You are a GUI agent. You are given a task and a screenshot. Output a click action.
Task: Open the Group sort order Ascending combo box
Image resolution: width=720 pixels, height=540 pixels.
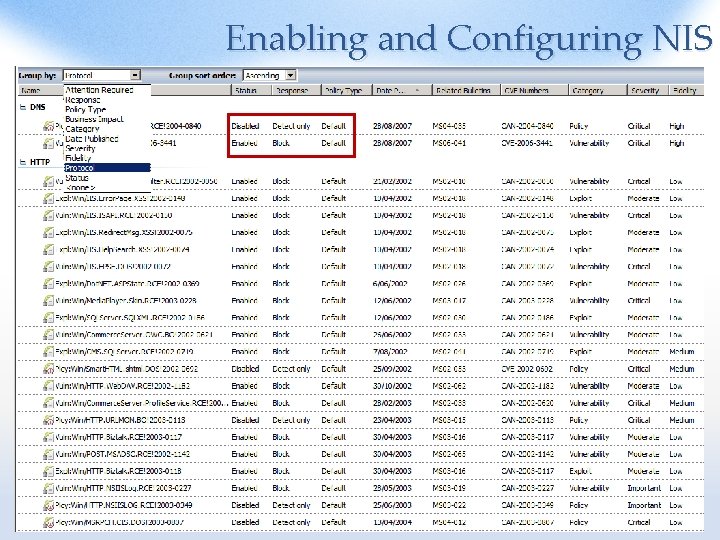pos(270,75)
